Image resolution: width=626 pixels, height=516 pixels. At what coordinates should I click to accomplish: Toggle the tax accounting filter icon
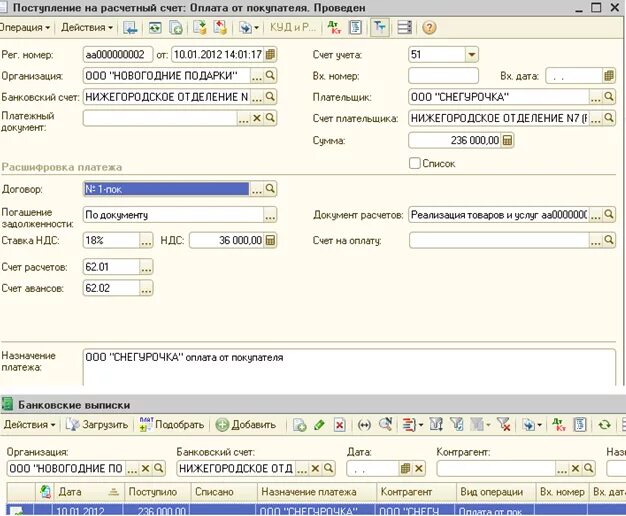coord(379,28)
